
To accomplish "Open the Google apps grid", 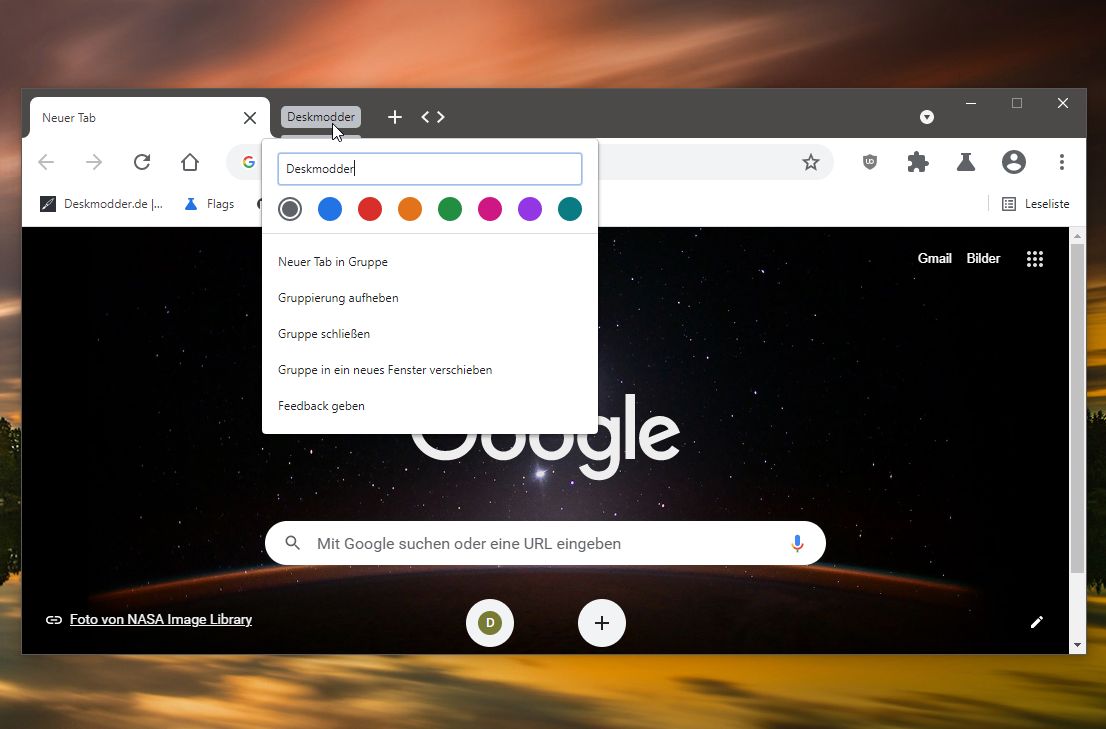I will click(1035, 259).
